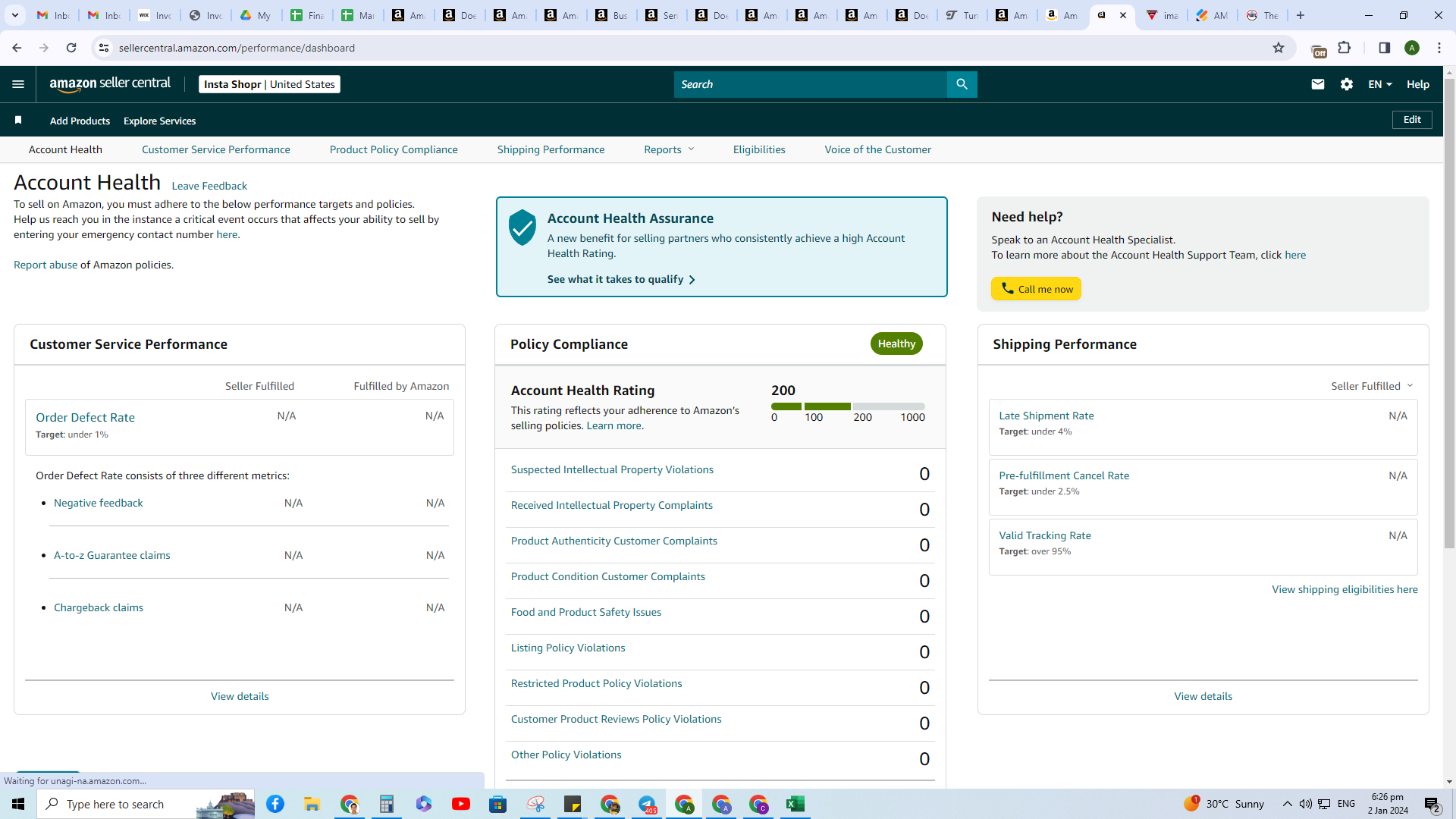Open Shipping Performance tab
The height and width of the screenshot is (819, 1456).
click(551, 149)
